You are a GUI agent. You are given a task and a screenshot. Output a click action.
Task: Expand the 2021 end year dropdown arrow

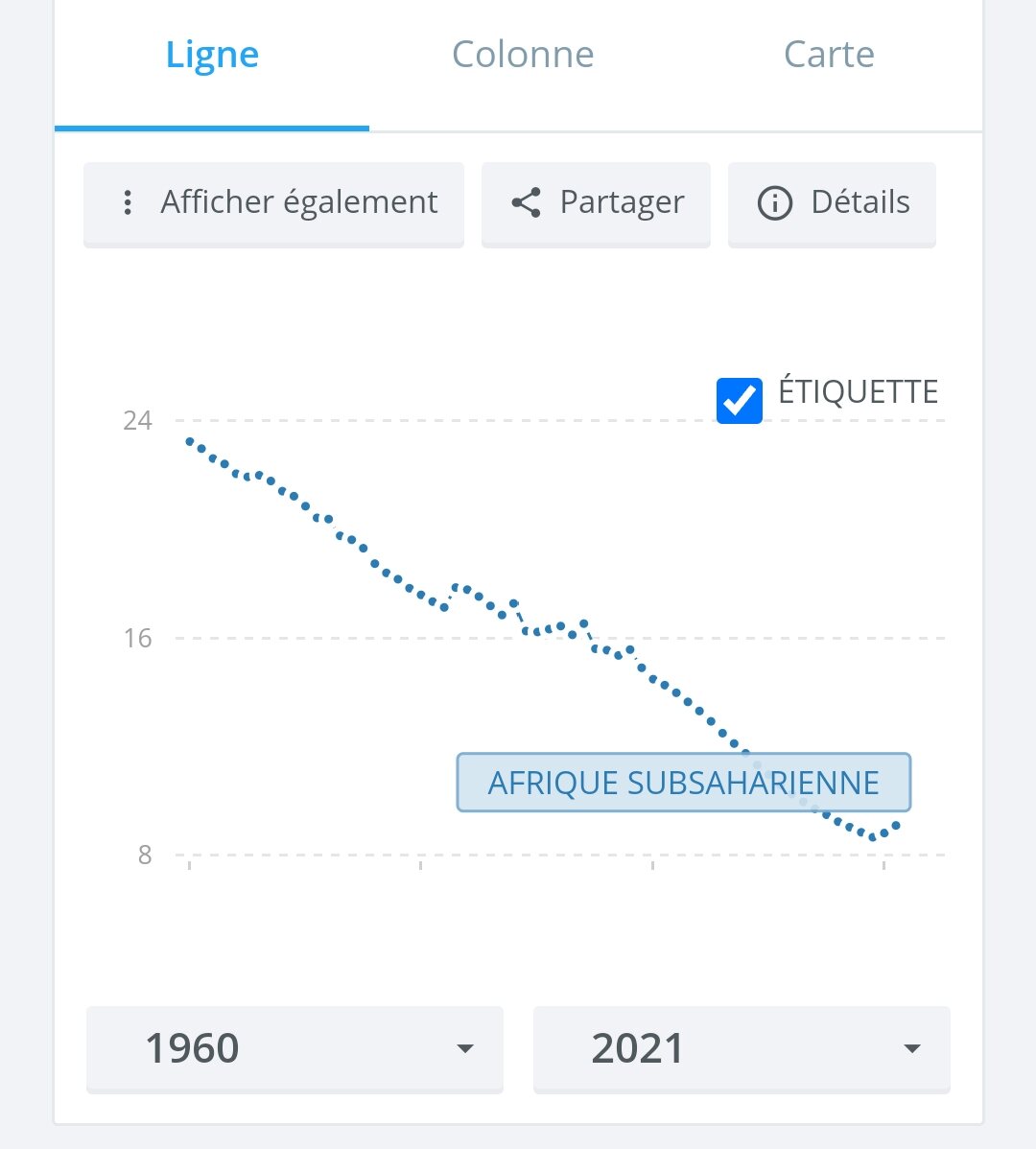tap(911, 1048)
